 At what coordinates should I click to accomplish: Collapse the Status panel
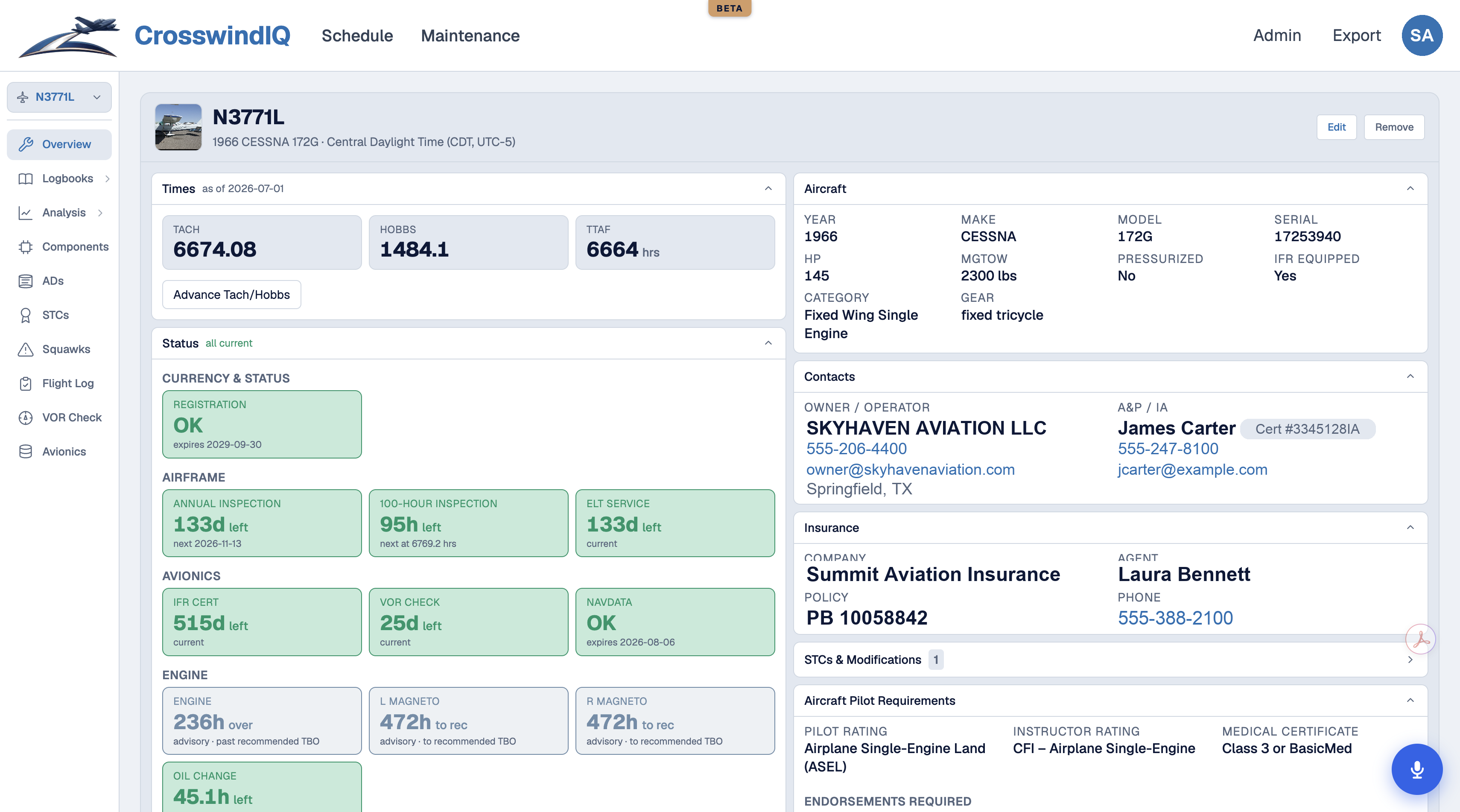pyautogui.click(x=768, y=343)
